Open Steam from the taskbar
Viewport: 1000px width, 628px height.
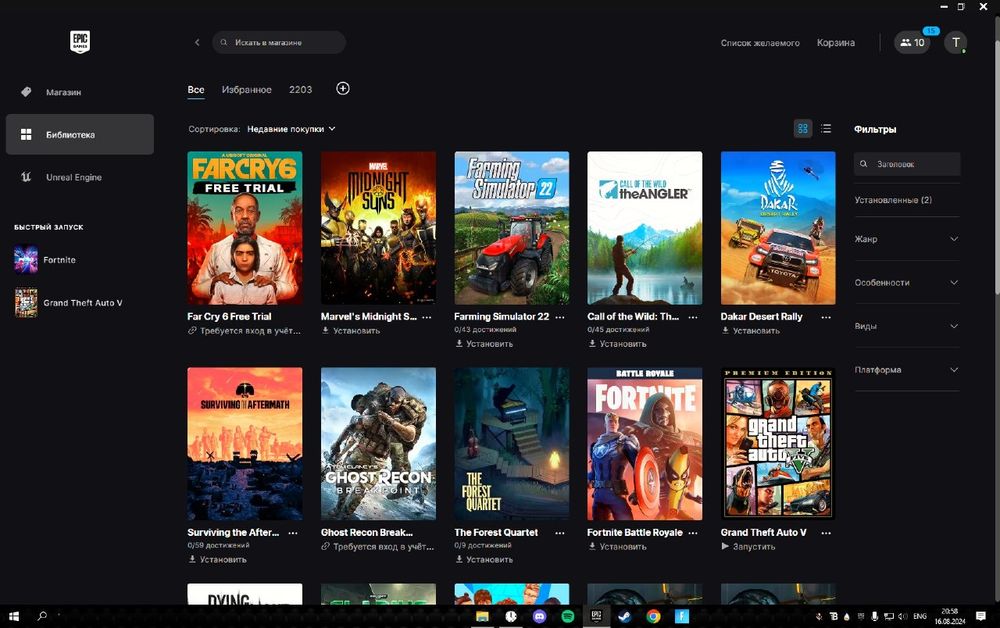coord(624,617)
